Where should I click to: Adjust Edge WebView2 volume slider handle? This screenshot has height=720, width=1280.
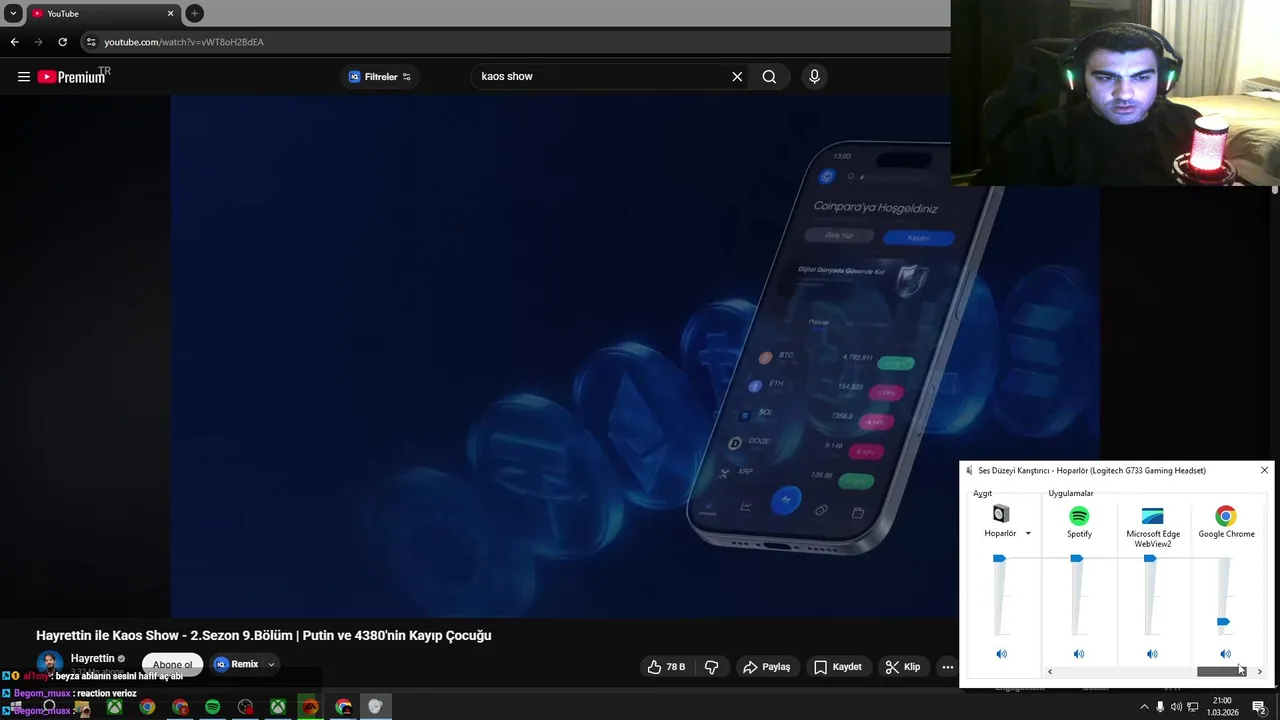(x=1150, y=558)
